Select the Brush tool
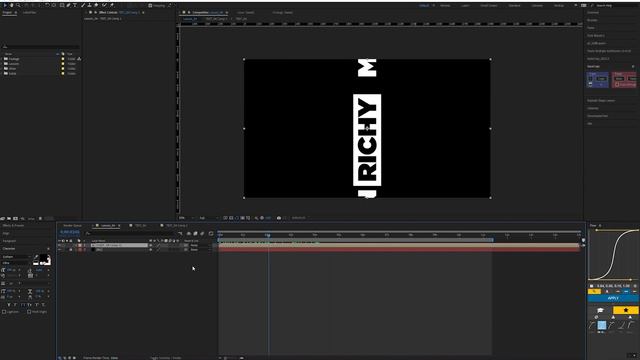 point(83,5)
